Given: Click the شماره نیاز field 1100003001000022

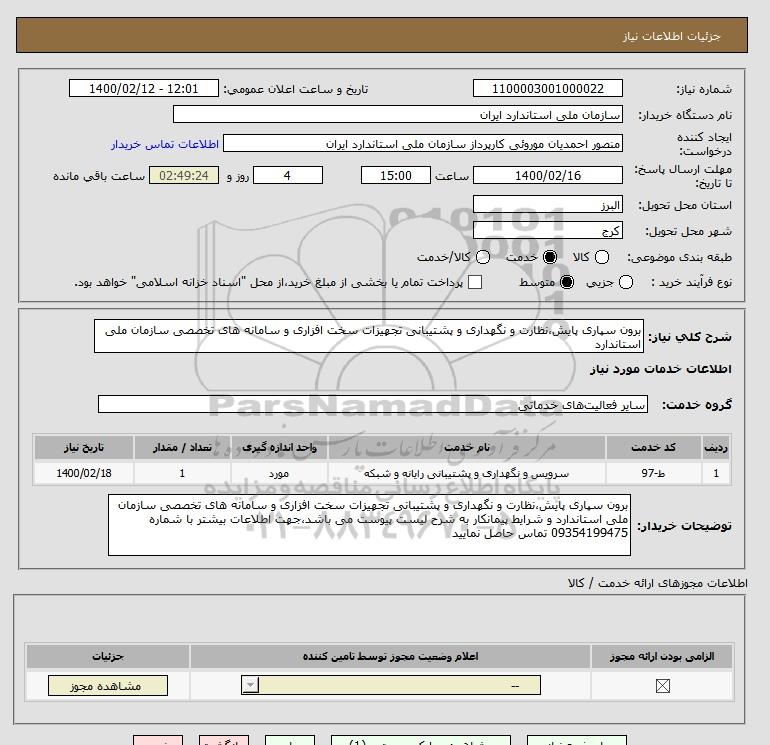Looking at the screenshot, I should tap(548, 89).
